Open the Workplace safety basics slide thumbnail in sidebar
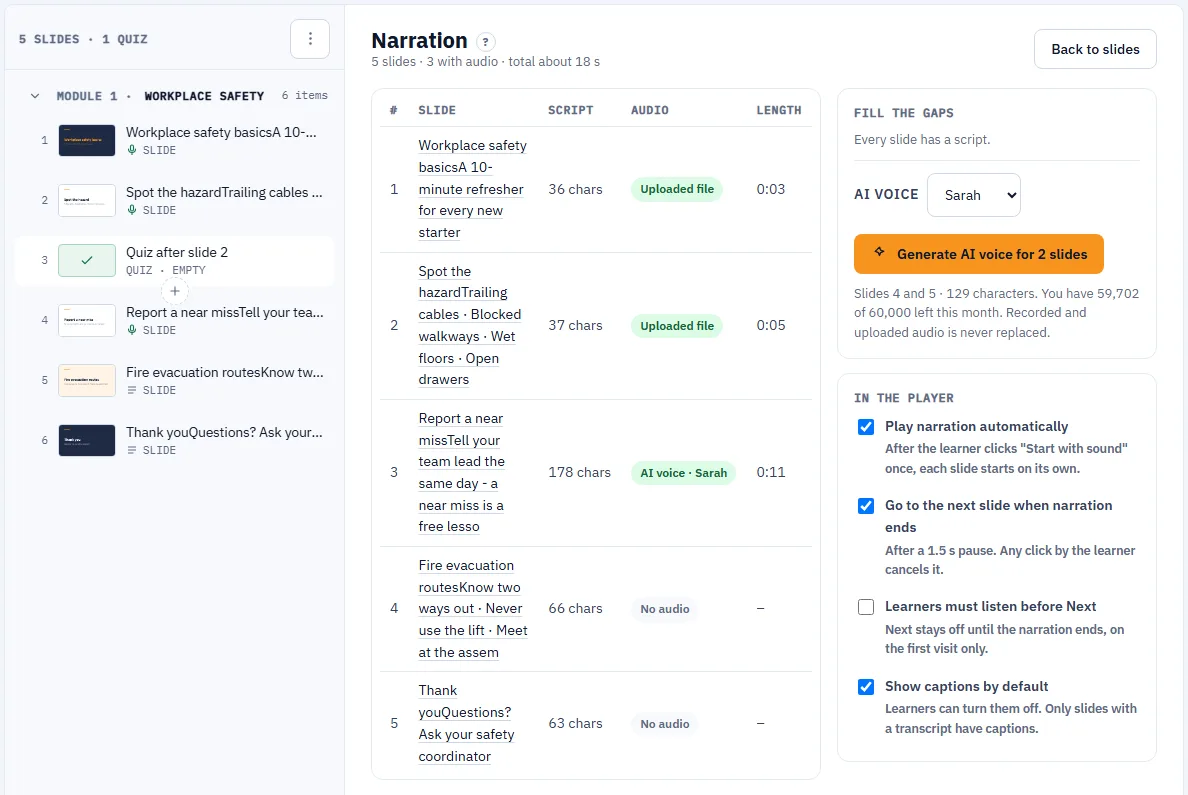 click(x=87, y=140)
